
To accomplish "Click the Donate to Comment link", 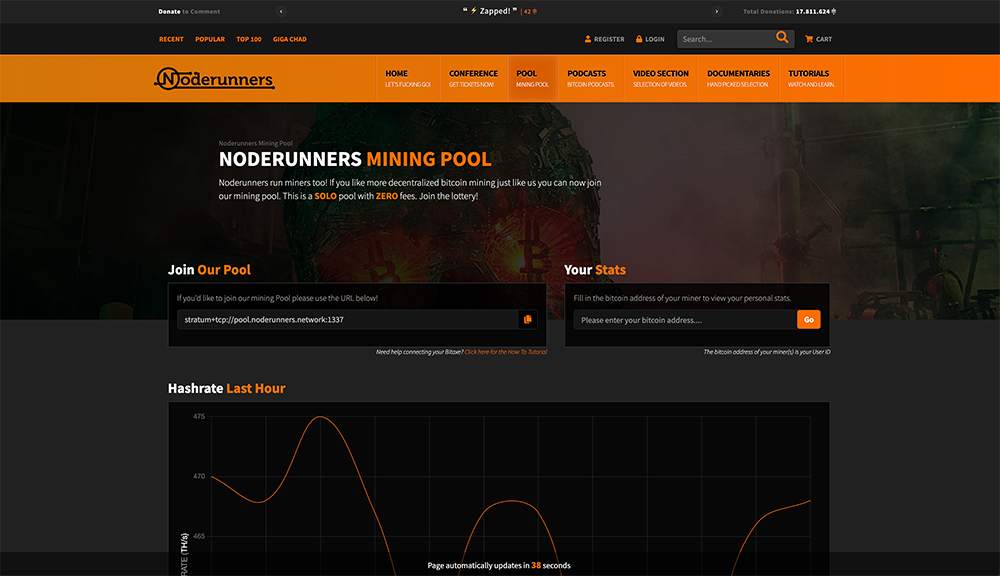I will pyautogui.click(x=188, y=12).
